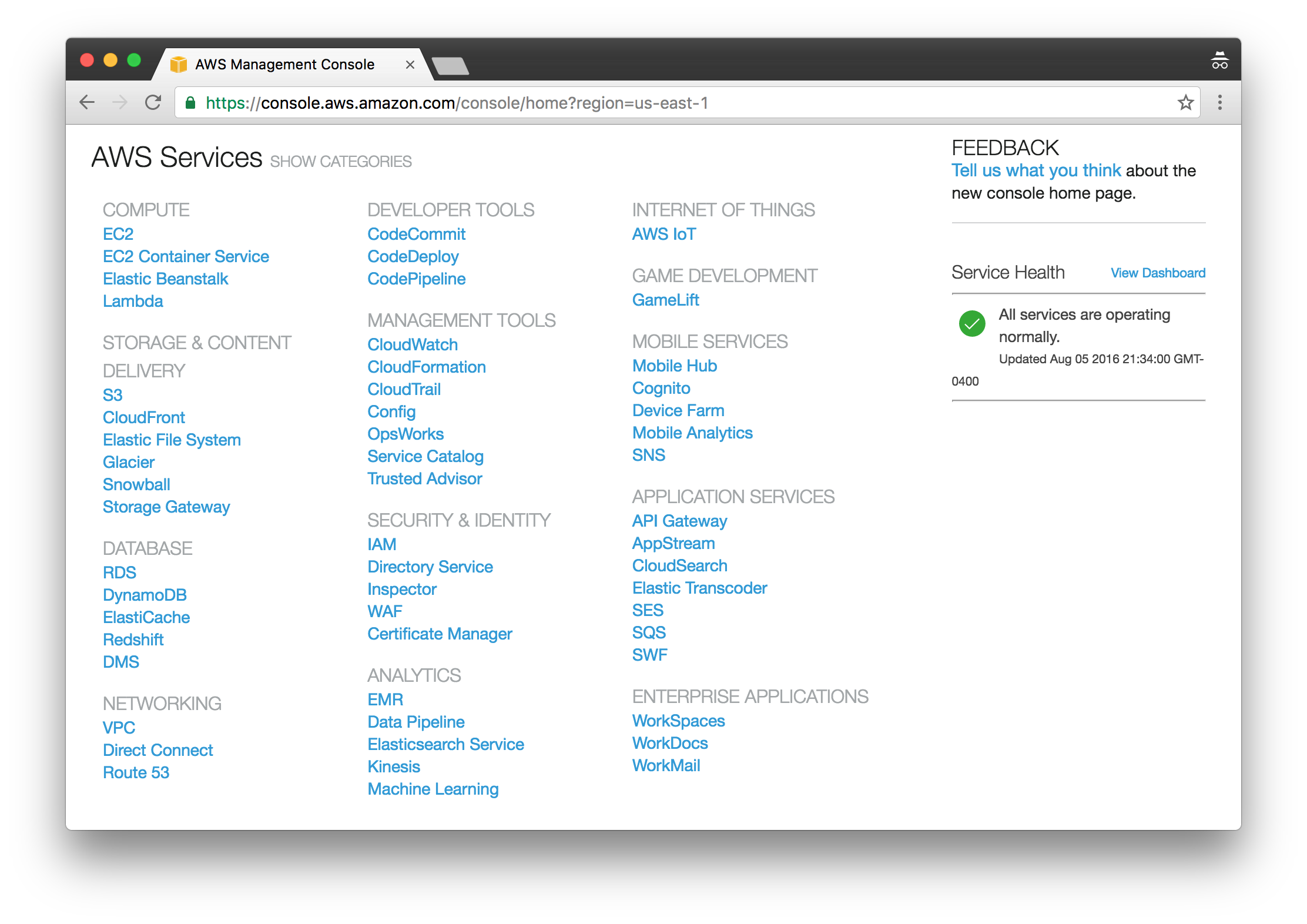The image size is (1307, 924).
Task: Select Route 53 under Networking
Action: (136, 772)
